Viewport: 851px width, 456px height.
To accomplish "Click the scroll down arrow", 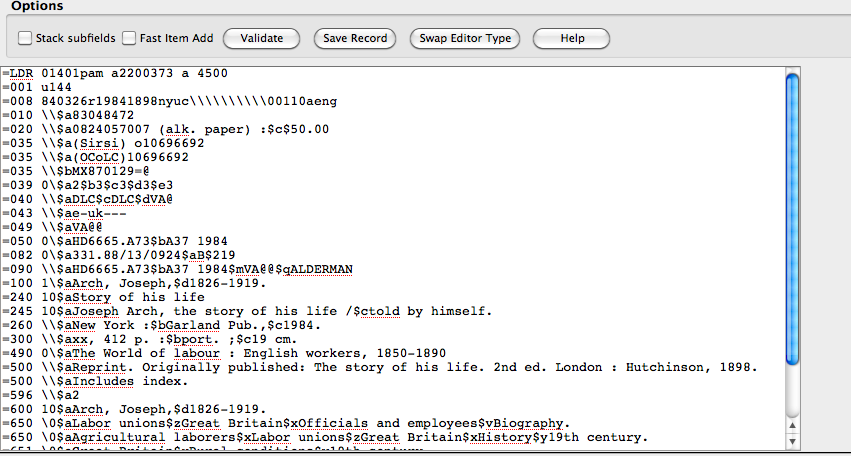I will (793, 442).
